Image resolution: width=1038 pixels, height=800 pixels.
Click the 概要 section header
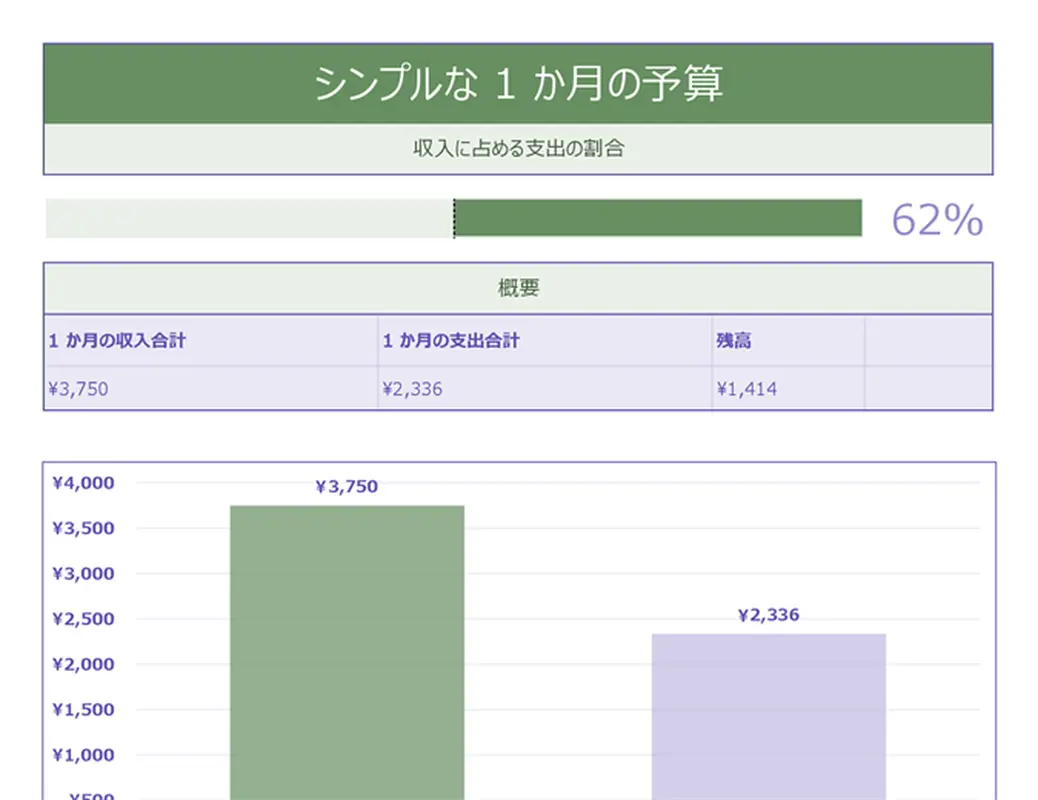tap(518, 289)
